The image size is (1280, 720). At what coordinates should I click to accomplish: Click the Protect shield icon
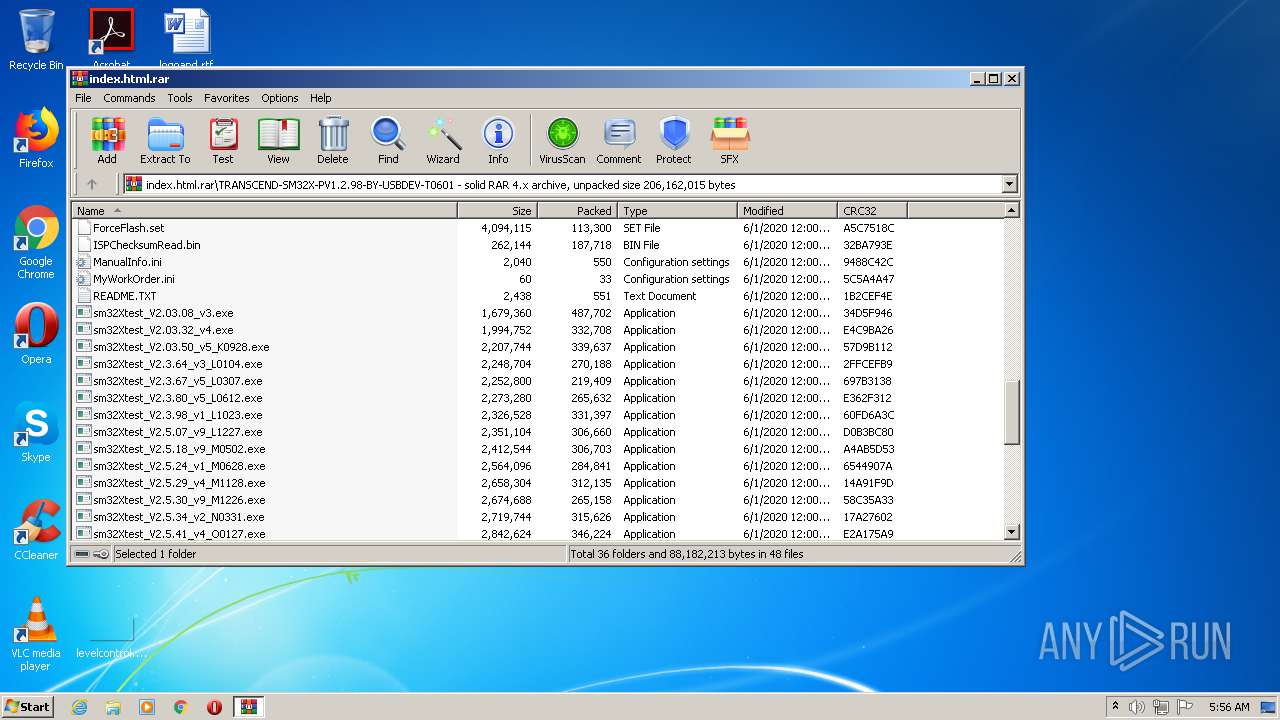pyautogui.click(x=674, y=140)
